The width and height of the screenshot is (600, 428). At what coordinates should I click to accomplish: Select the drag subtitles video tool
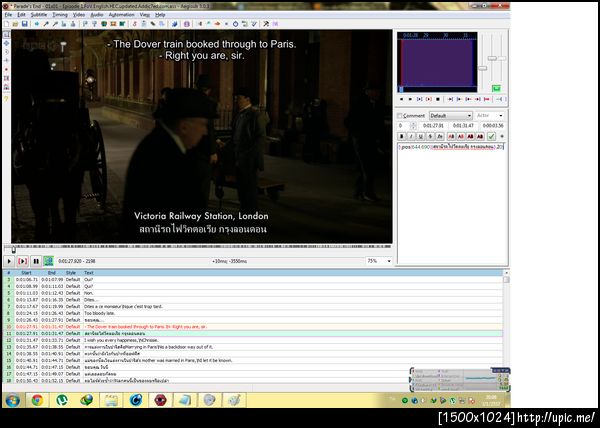point(7,43)
